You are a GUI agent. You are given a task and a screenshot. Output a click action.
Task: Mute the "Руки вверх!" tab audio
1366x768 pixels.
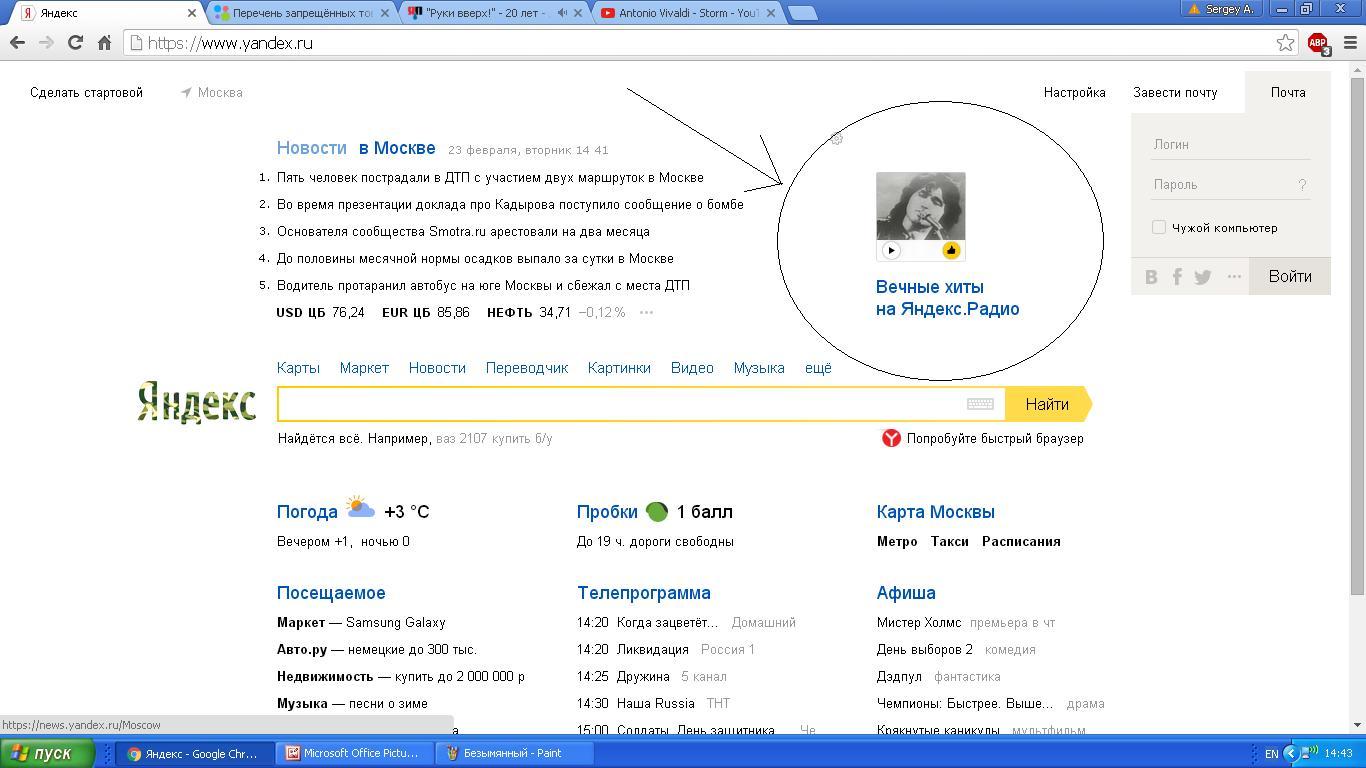point(561,13)
